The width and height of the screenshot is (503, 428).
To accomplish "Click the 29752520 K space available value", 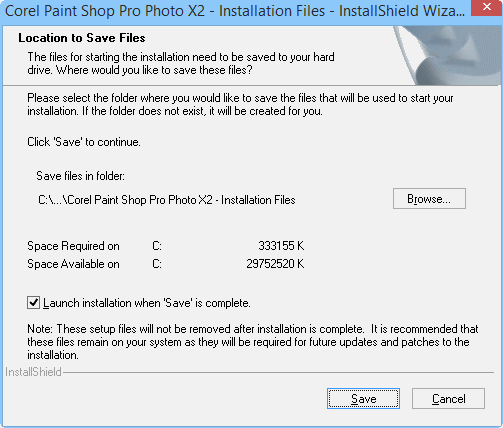I will (275, 264).
